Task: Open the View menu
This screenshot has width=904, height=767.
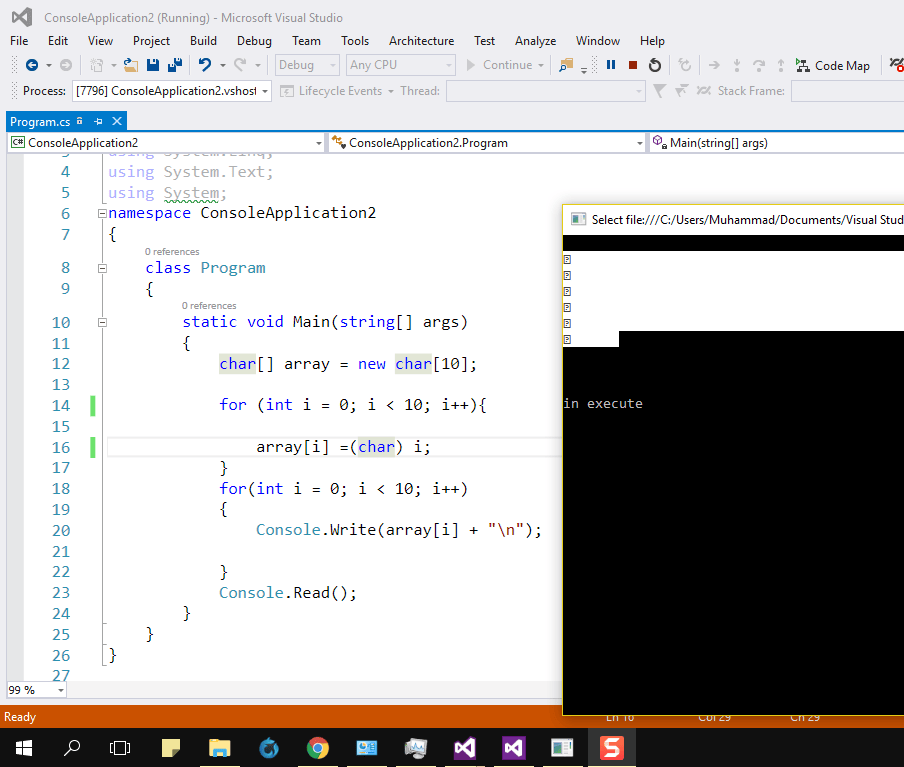Action: coord(100,41)
